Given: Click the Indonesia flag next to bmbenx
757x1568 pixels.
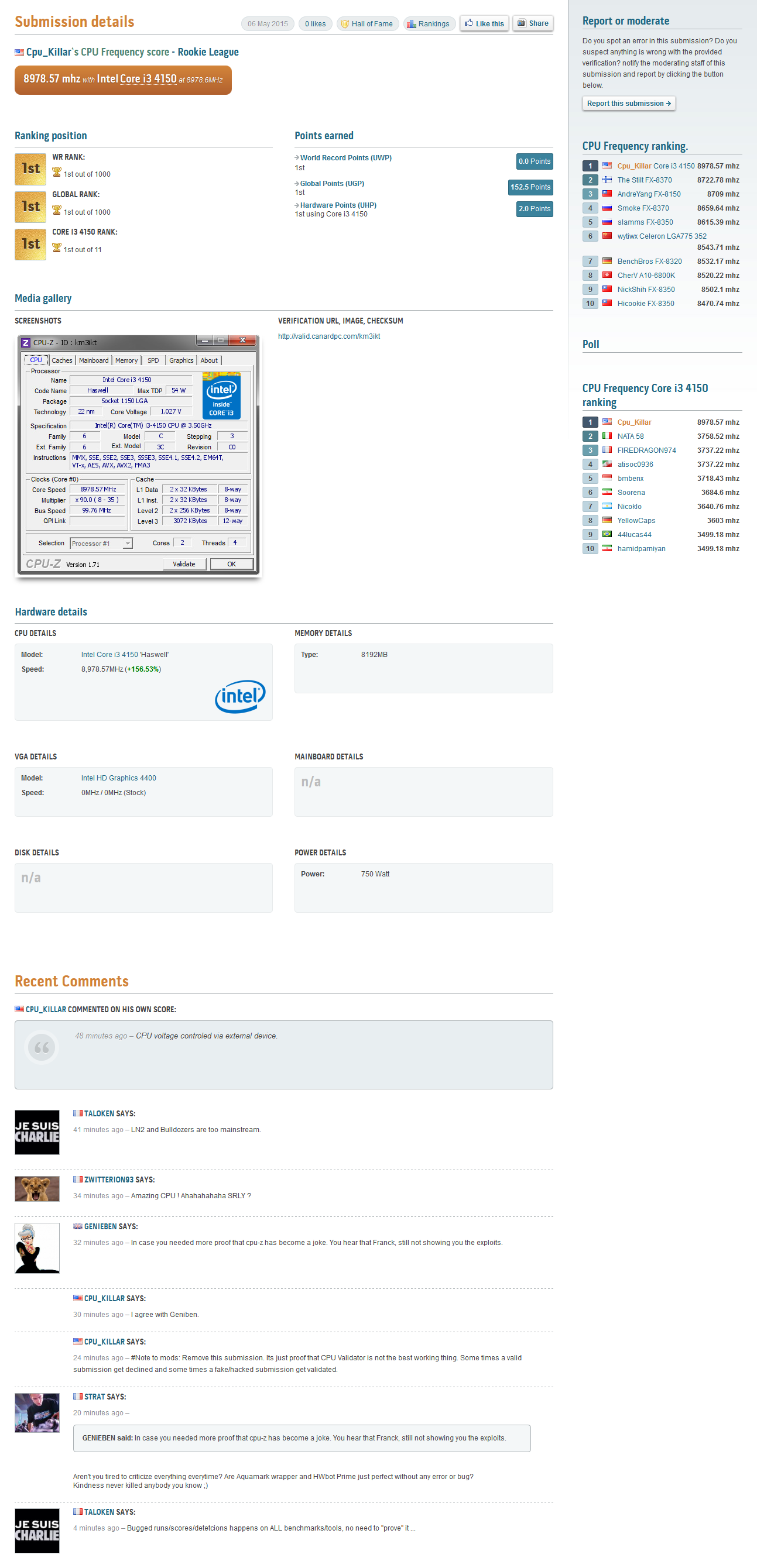Looking at the screenshot, I should pos(607,478).
